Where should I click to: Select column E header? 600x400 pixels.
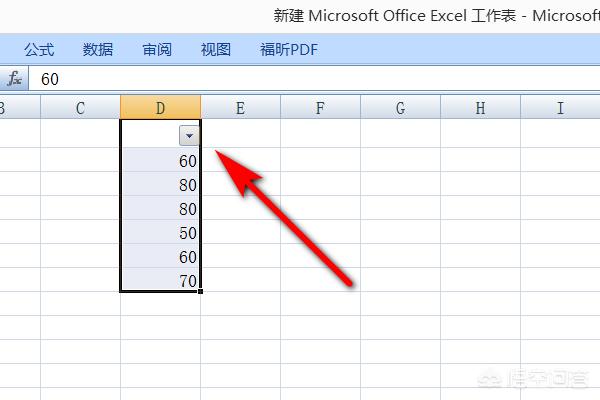[x=240, y=108]
